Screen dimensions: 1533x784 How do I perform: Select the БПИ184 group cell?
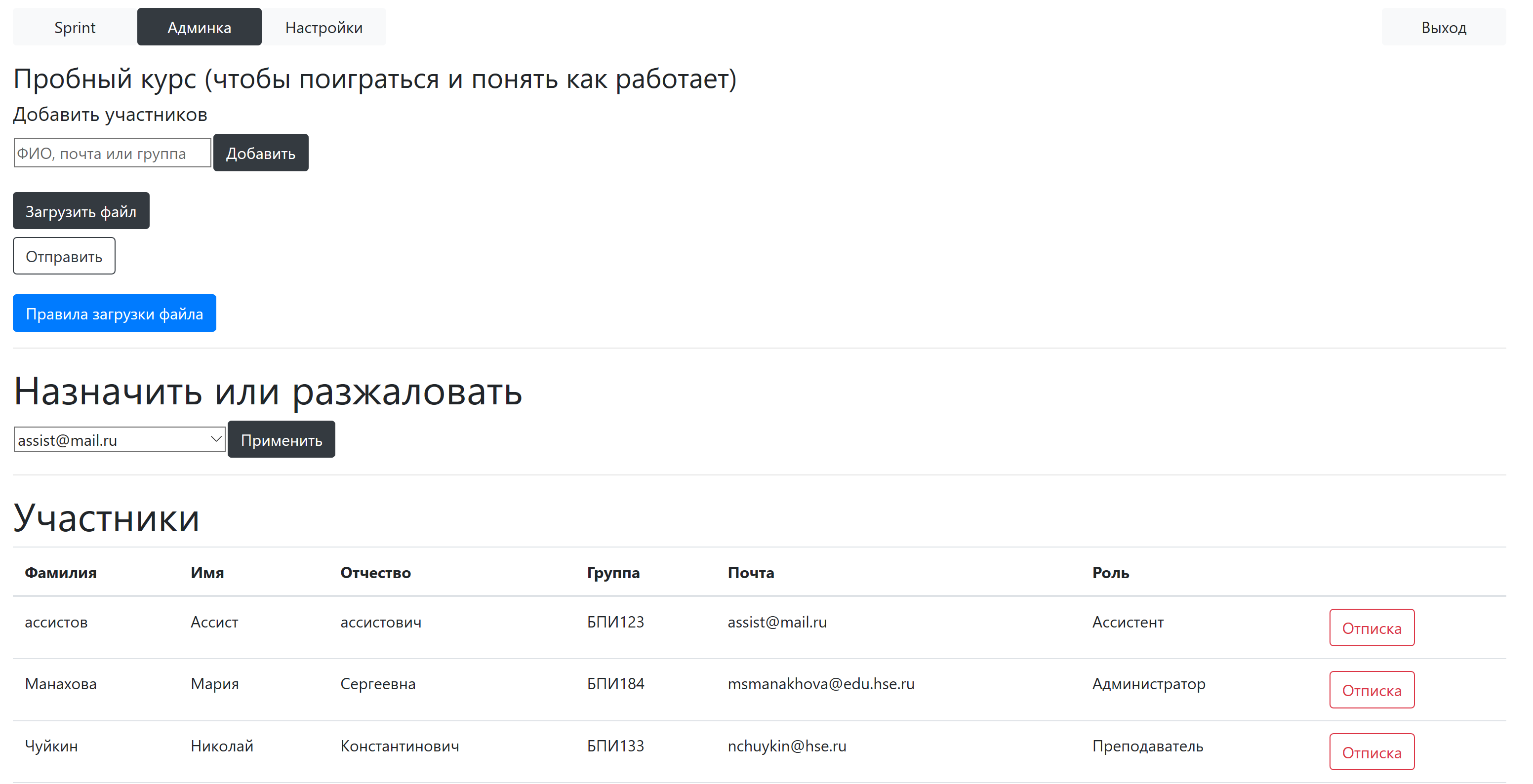[615, 684]
